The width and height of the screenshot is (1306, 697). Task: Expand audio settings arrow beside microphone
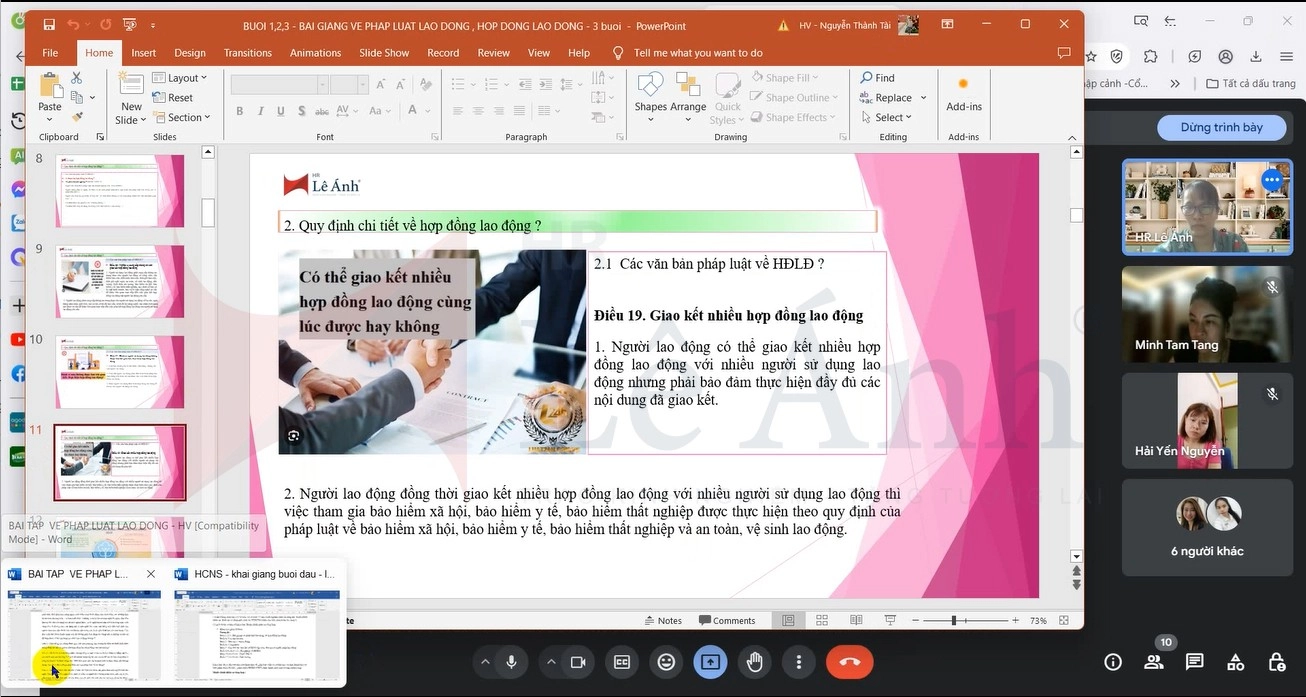(x=485, y=662)
